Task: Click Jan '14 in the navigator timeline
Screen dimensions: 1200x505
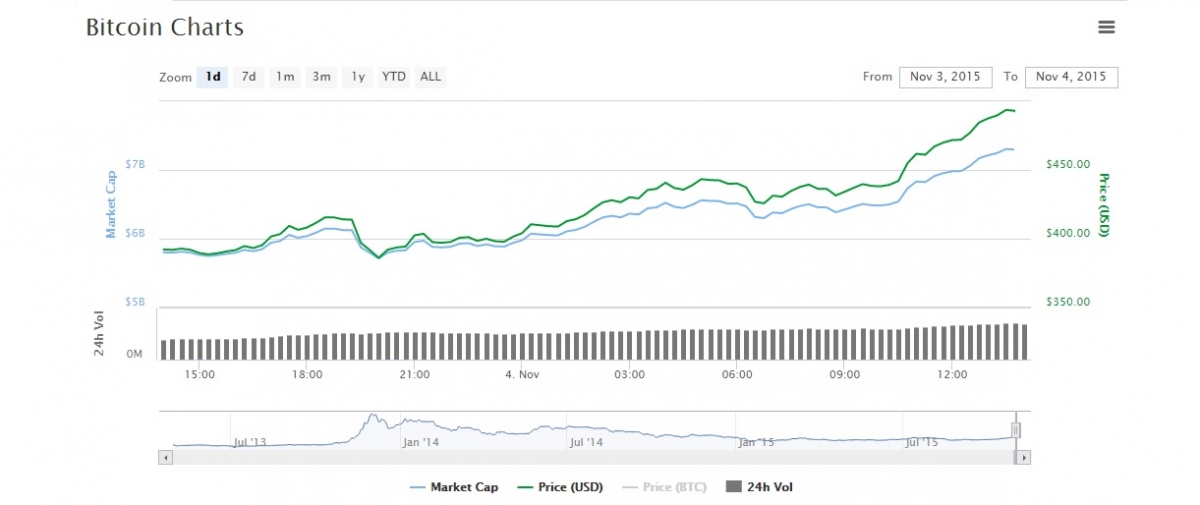Action: [420, 441]
